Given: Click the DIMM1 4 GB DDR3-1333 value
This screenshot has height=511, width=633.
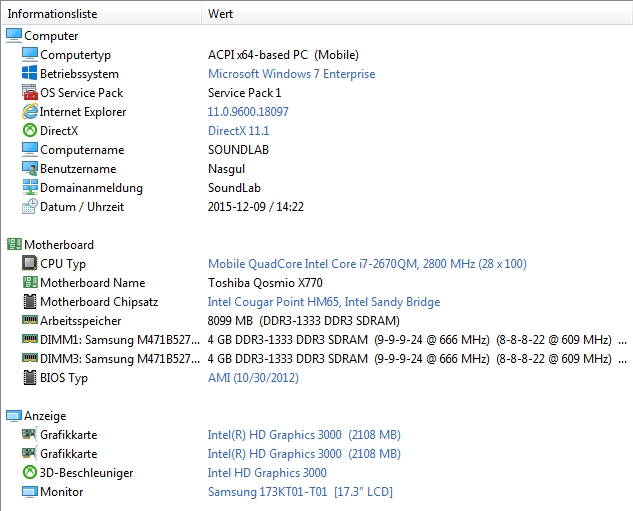Looking at the screenshot, I should (x=417, y=340).
